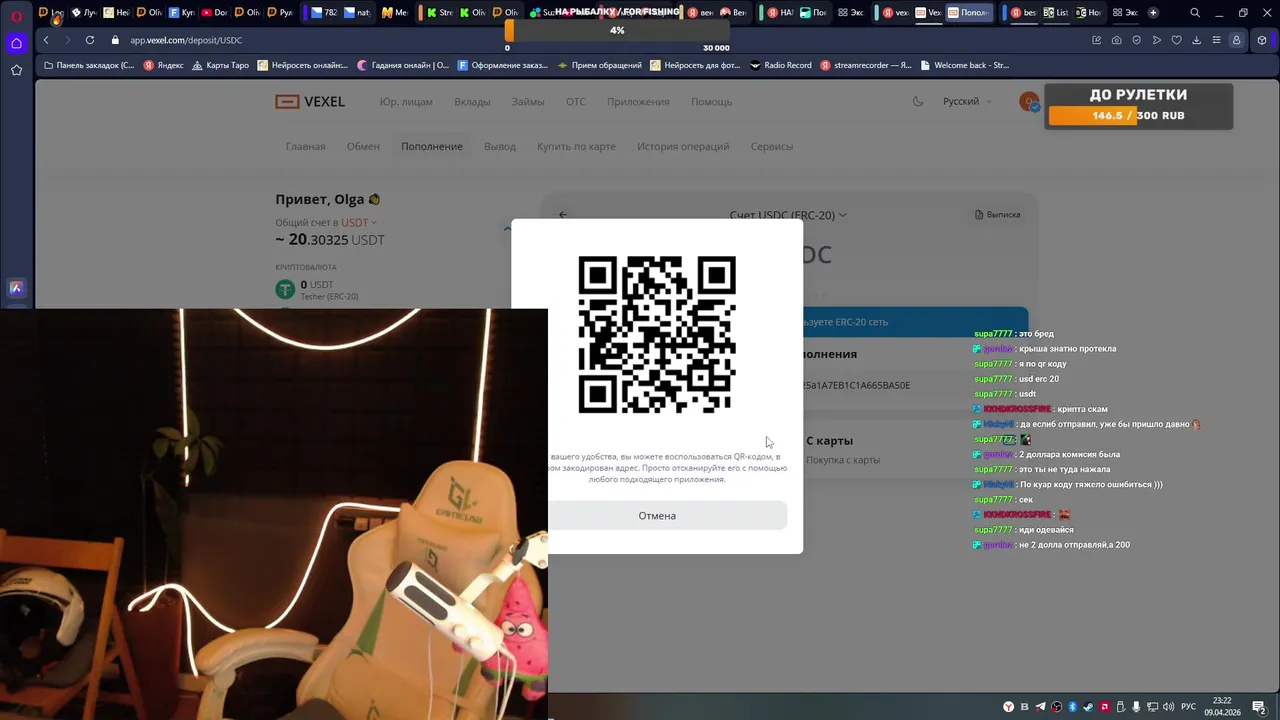
Task: Open the Radio Record bookmark
Action: (x=780, y=65)
